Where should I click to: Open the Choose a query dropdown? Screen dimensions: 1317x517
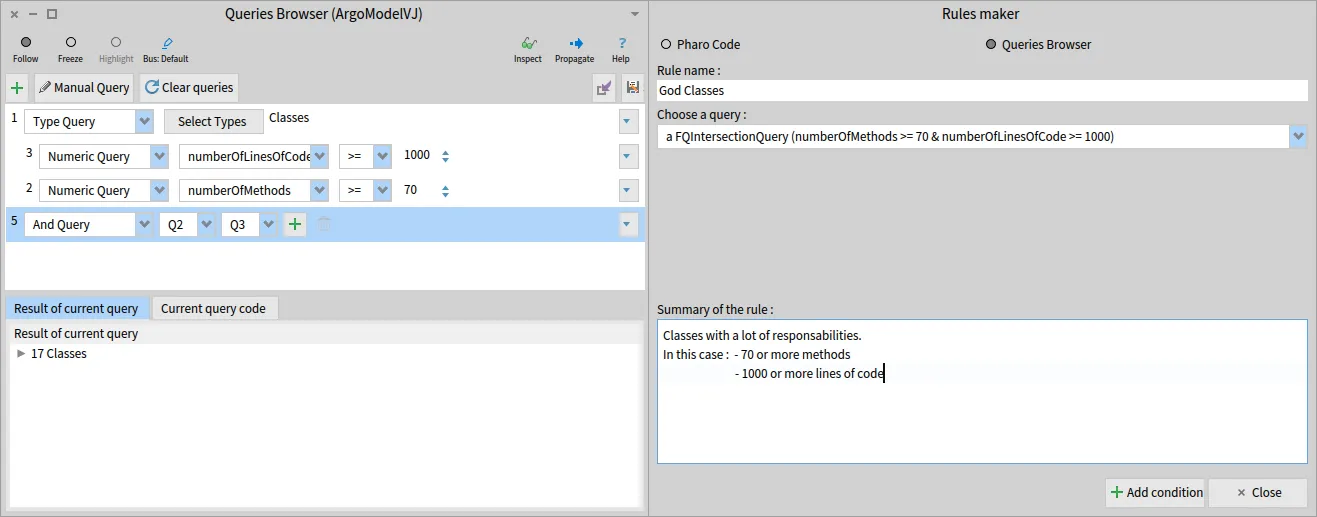point(1298,136)
